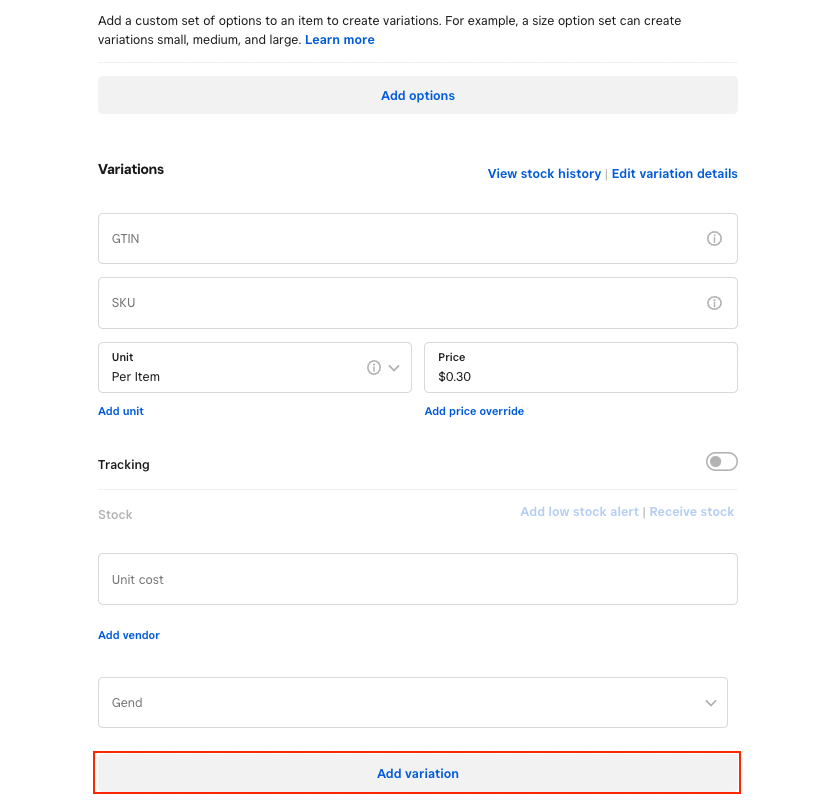Click into the SKU field
828x802 pixels.
click(400, 303)
